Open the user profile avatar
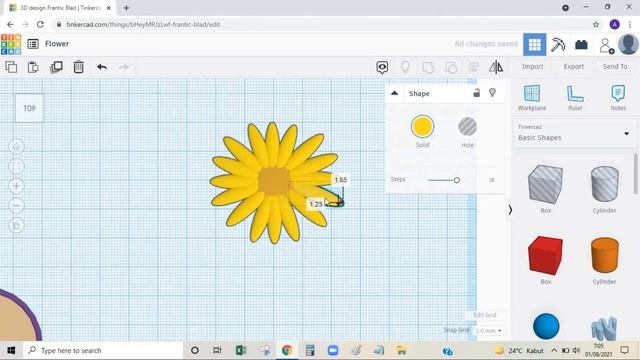The height and width of the screenshot is (360, 640). pos(629,44)
